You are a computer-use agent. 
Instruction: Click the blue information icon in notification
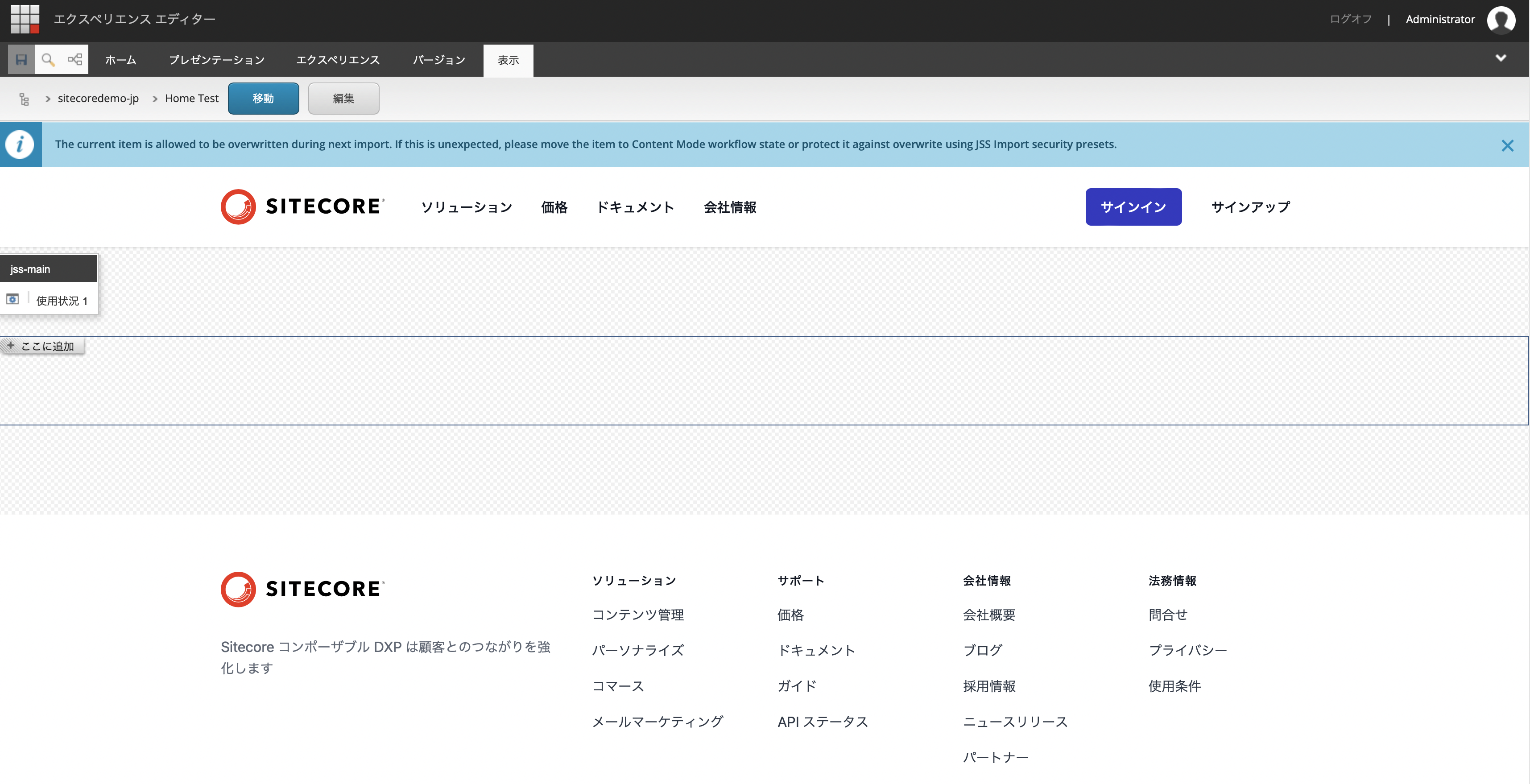click(21, 144)
